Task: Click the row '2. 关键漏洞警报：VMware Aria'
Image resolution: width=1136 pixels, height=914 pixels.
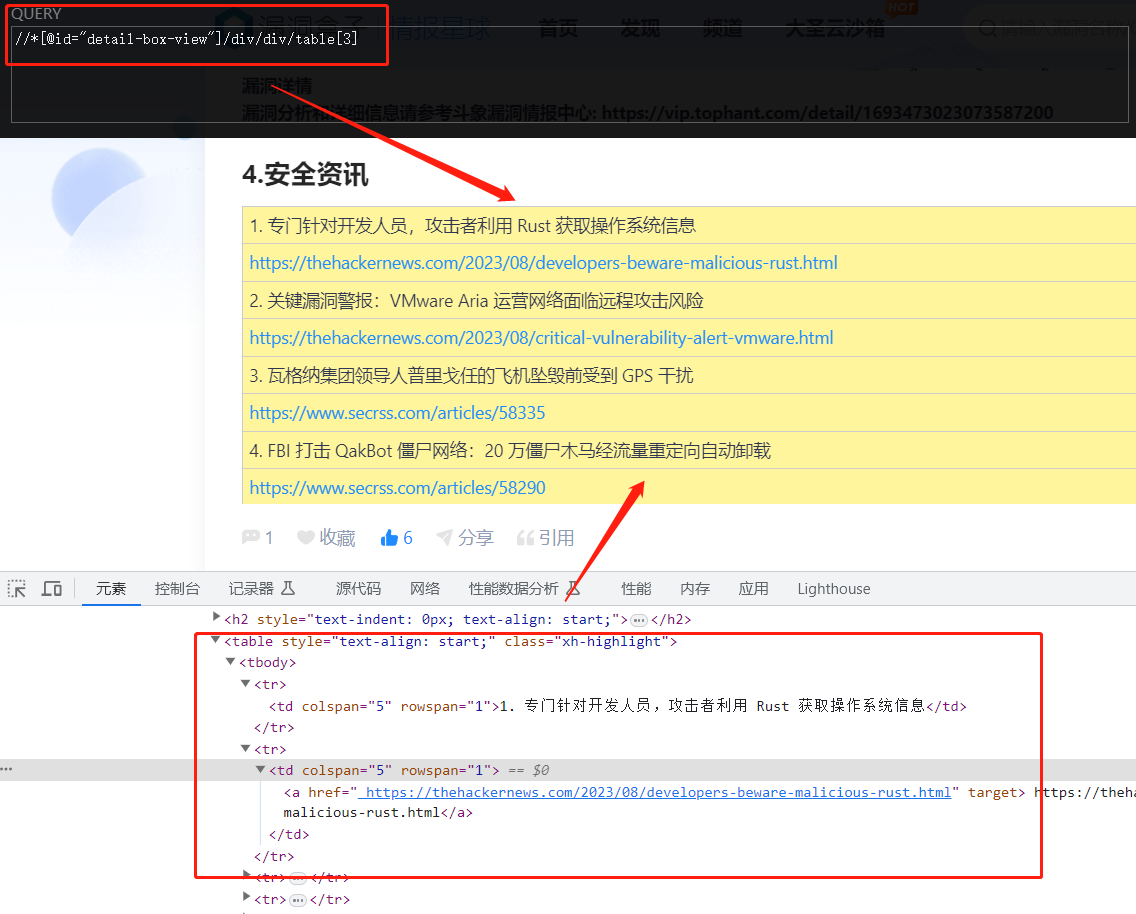Action: click(689, 301)
